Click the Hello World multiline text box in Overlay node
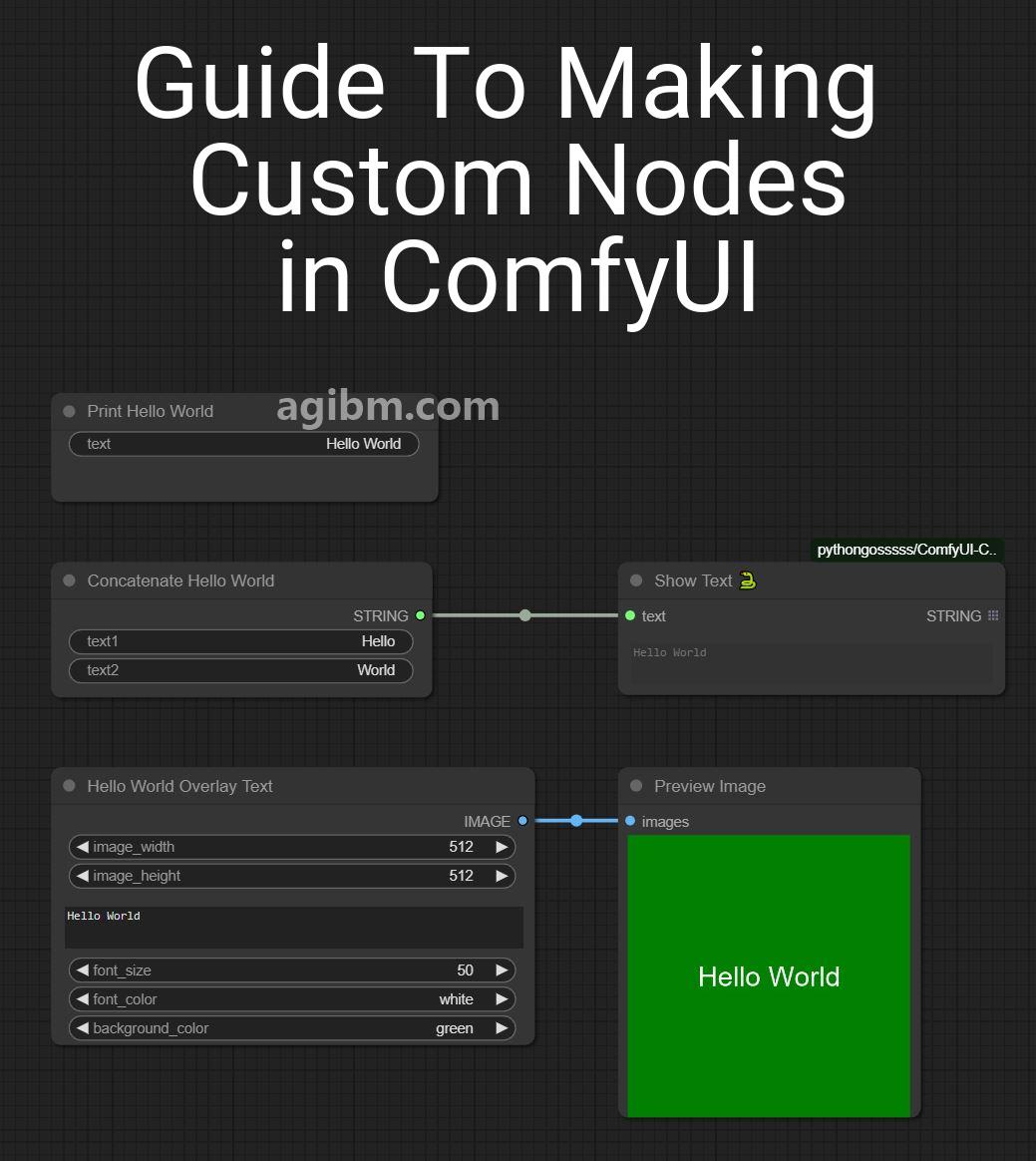The width and height of the screenshot is (1036, 1161). point(294,927)
